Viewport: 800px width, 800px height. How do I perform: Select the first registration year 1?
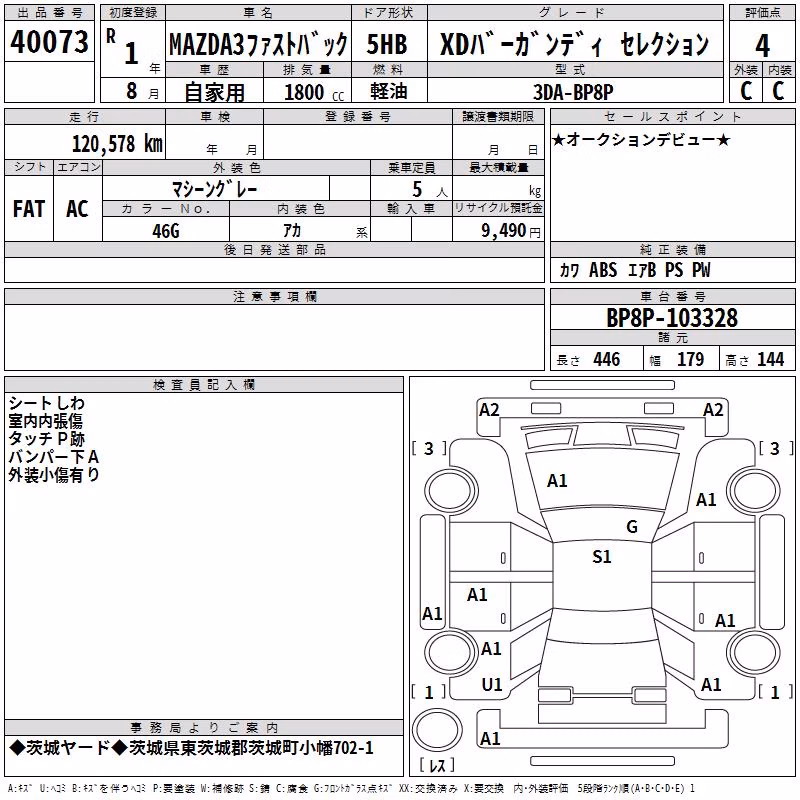click(x=132, y=53)
